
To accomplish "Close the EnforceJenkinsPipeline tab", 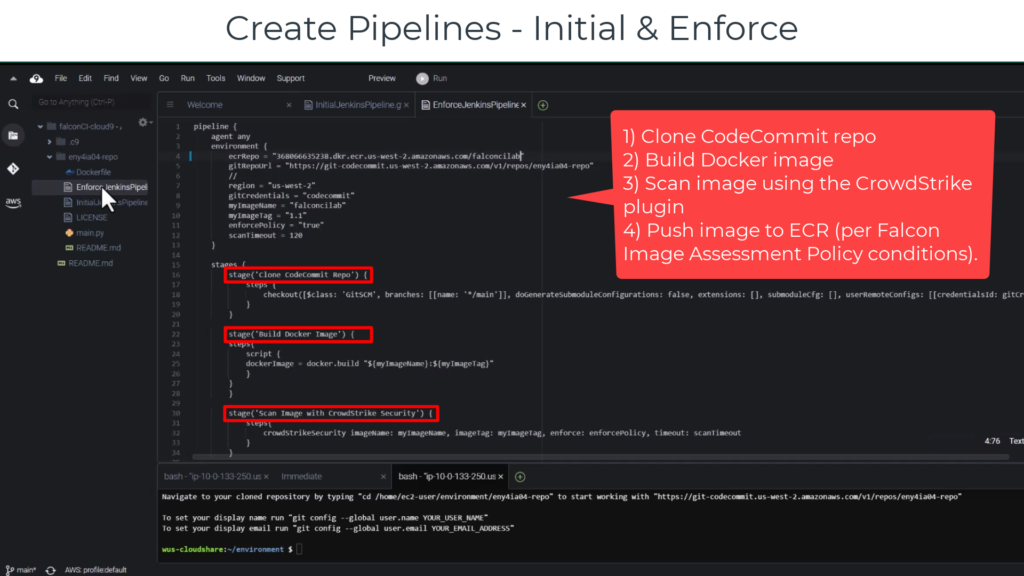I will pos(524,105).
